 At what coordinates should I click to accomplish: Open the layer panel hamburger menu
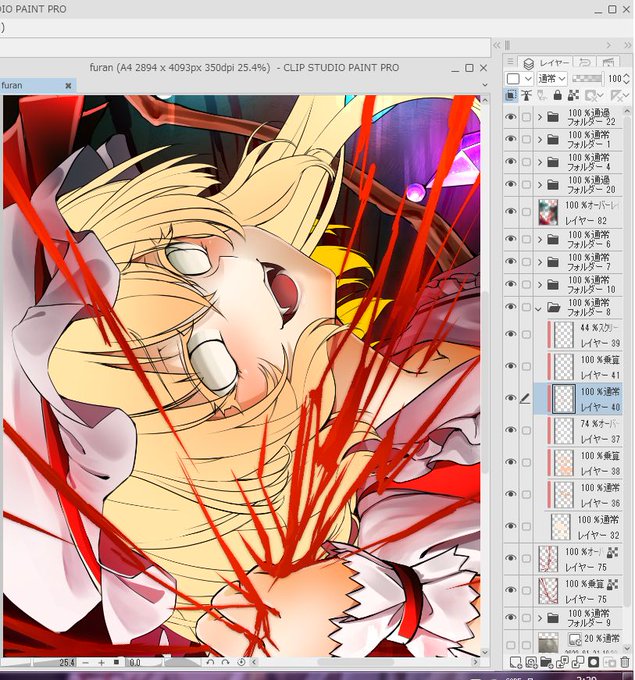[510, 62]
